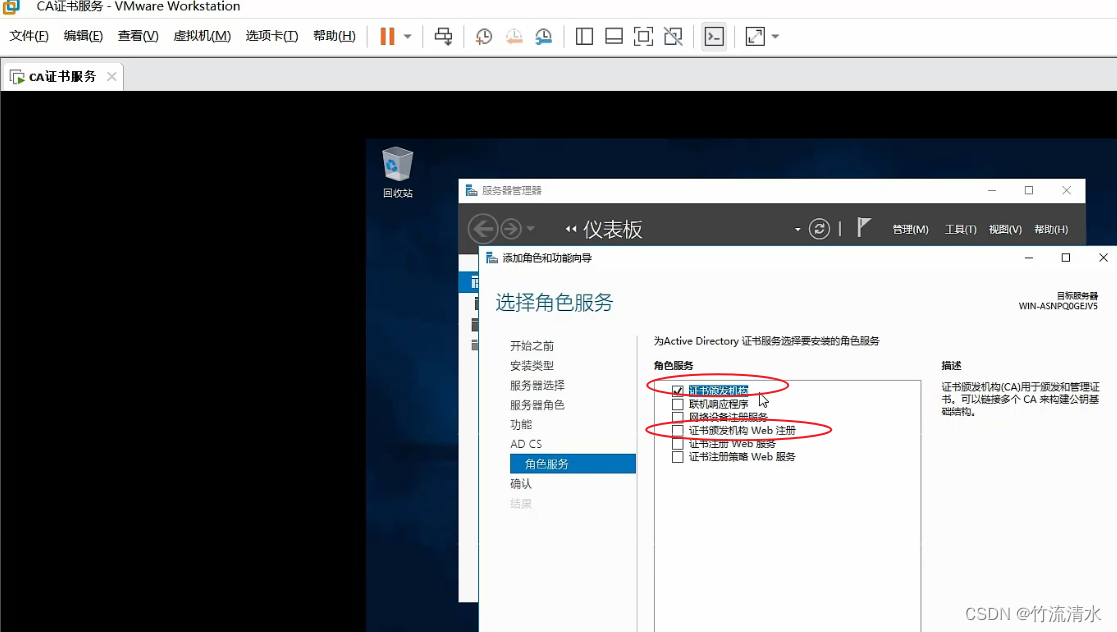Go back in Server Manager

(483, 229)
